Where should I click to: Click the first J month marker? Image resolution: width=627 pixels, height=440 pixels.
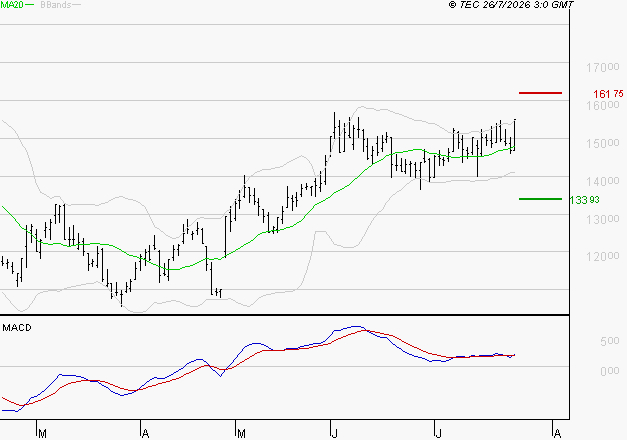click(334, 434)
